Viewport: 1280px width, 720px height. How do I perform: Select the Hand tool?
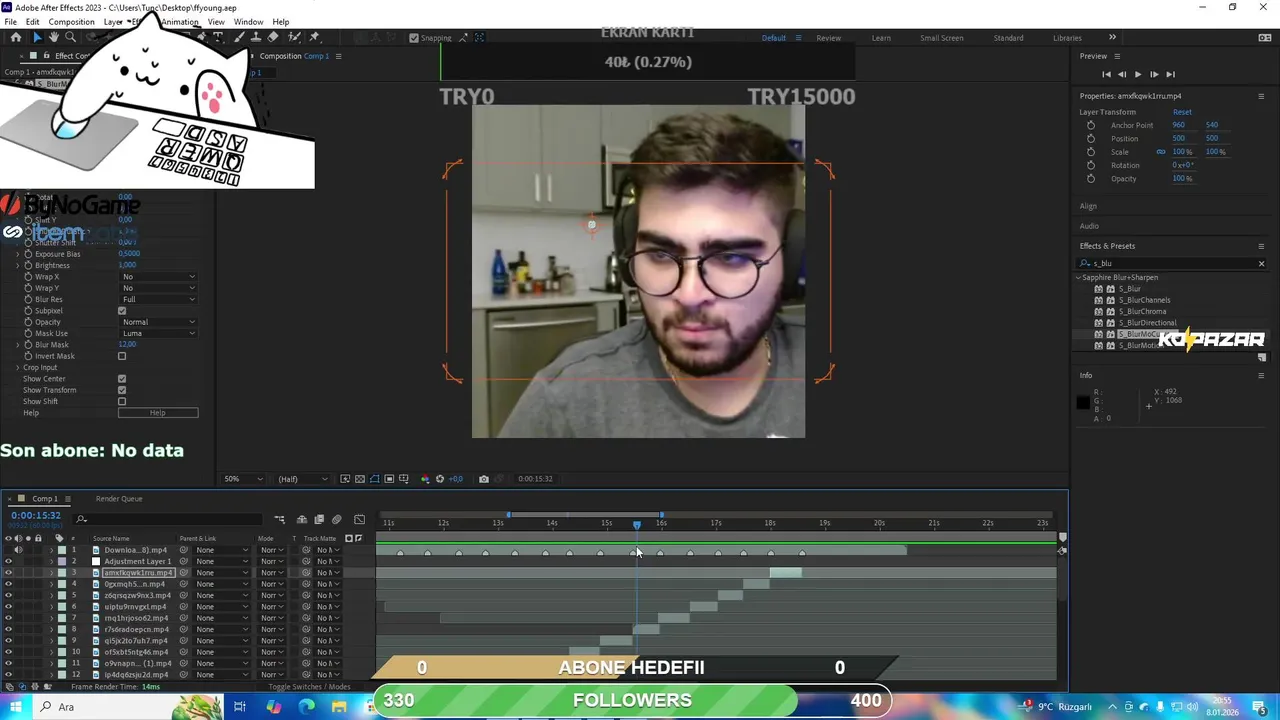(53, 37)
